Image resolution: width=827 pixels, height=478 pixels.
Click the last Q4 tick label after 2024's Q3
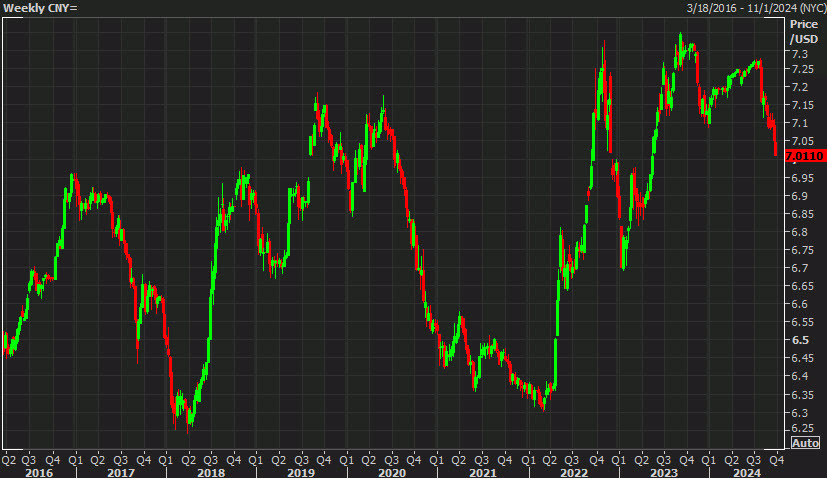776,460
